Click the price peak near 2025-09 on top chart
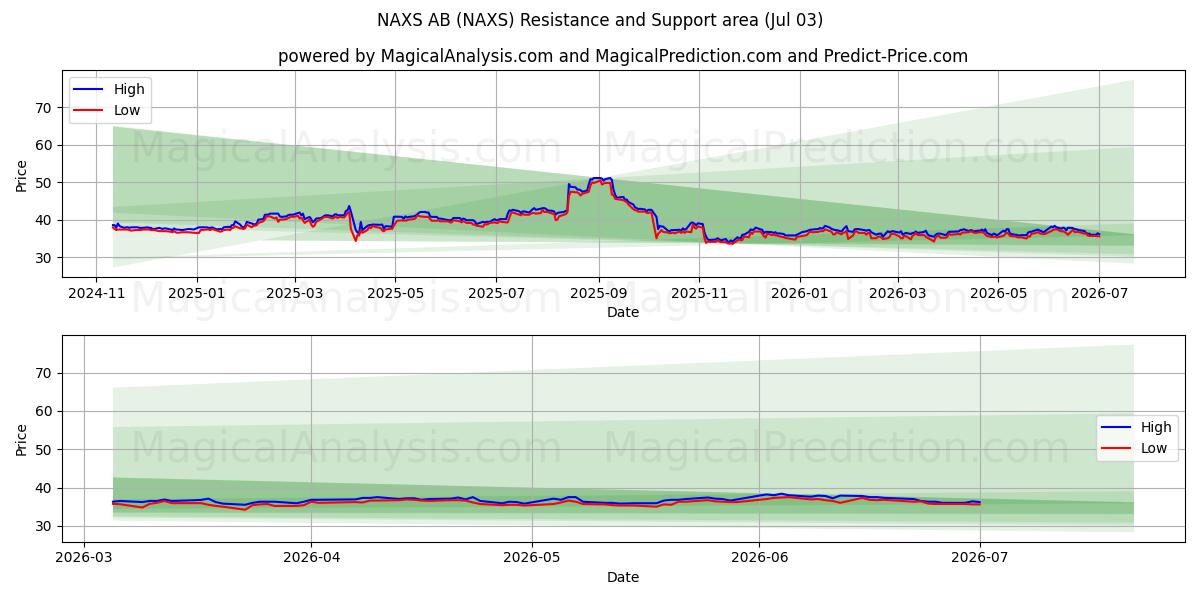This screenshot has height=600, width=1200. pos(600,179)
